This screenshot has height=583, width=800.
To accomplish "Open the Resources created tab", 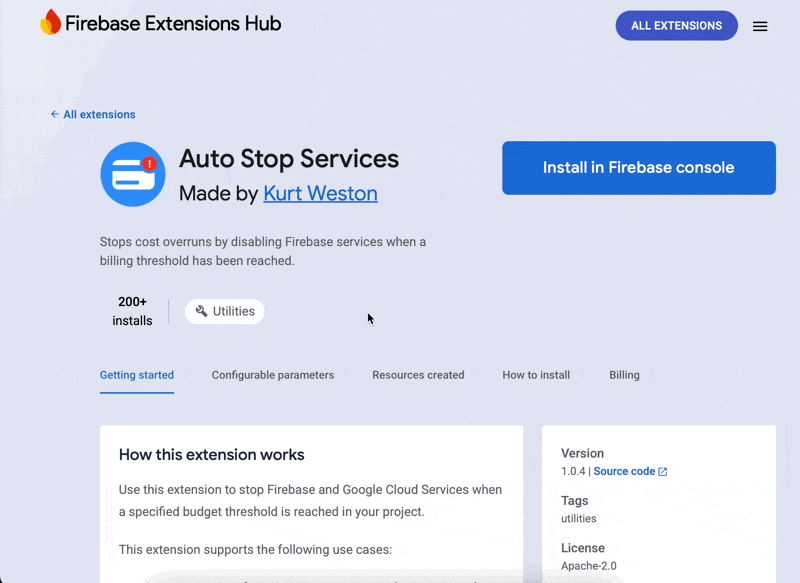I will pos(418,375).
